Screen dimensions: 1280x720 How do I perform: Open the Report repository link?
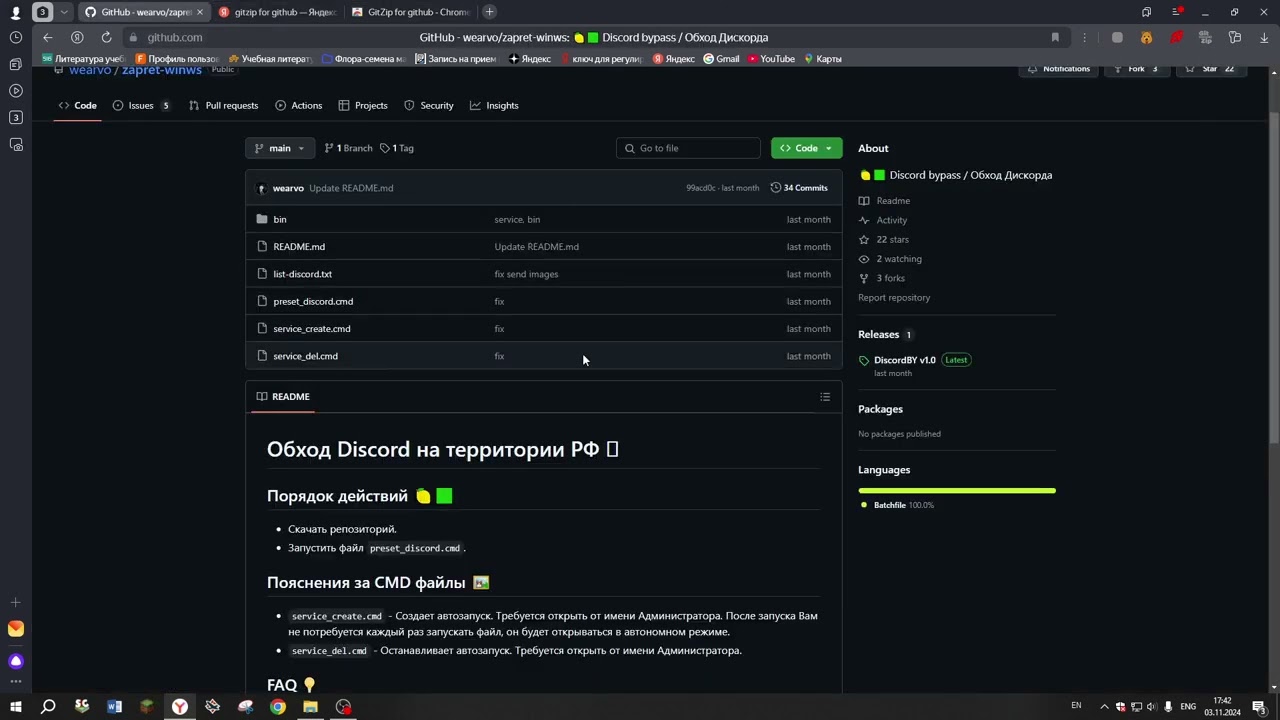tap(894, 297)
